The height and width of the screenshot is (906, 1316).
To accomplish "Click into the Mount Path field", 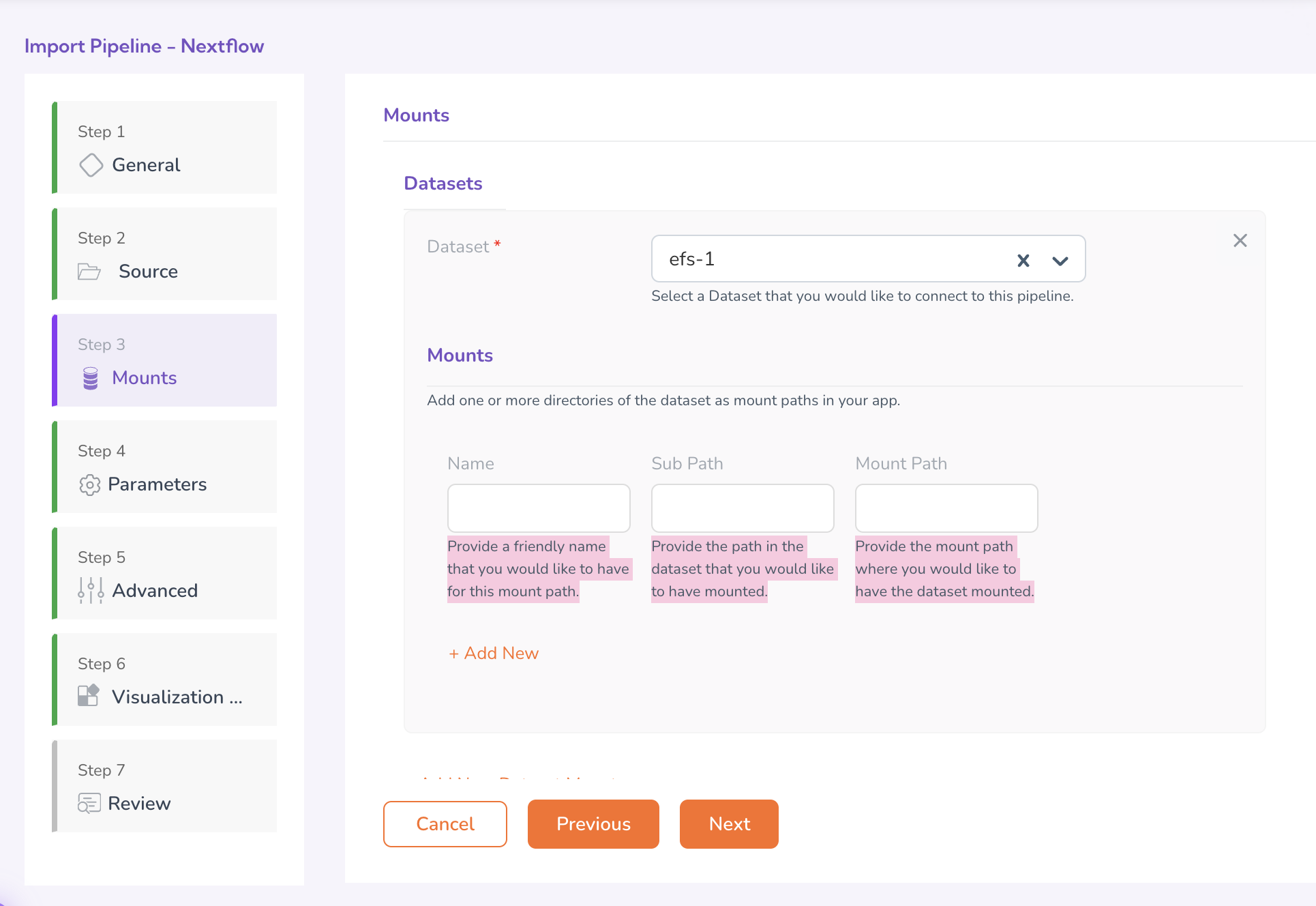I will click(x=946, y=508).
